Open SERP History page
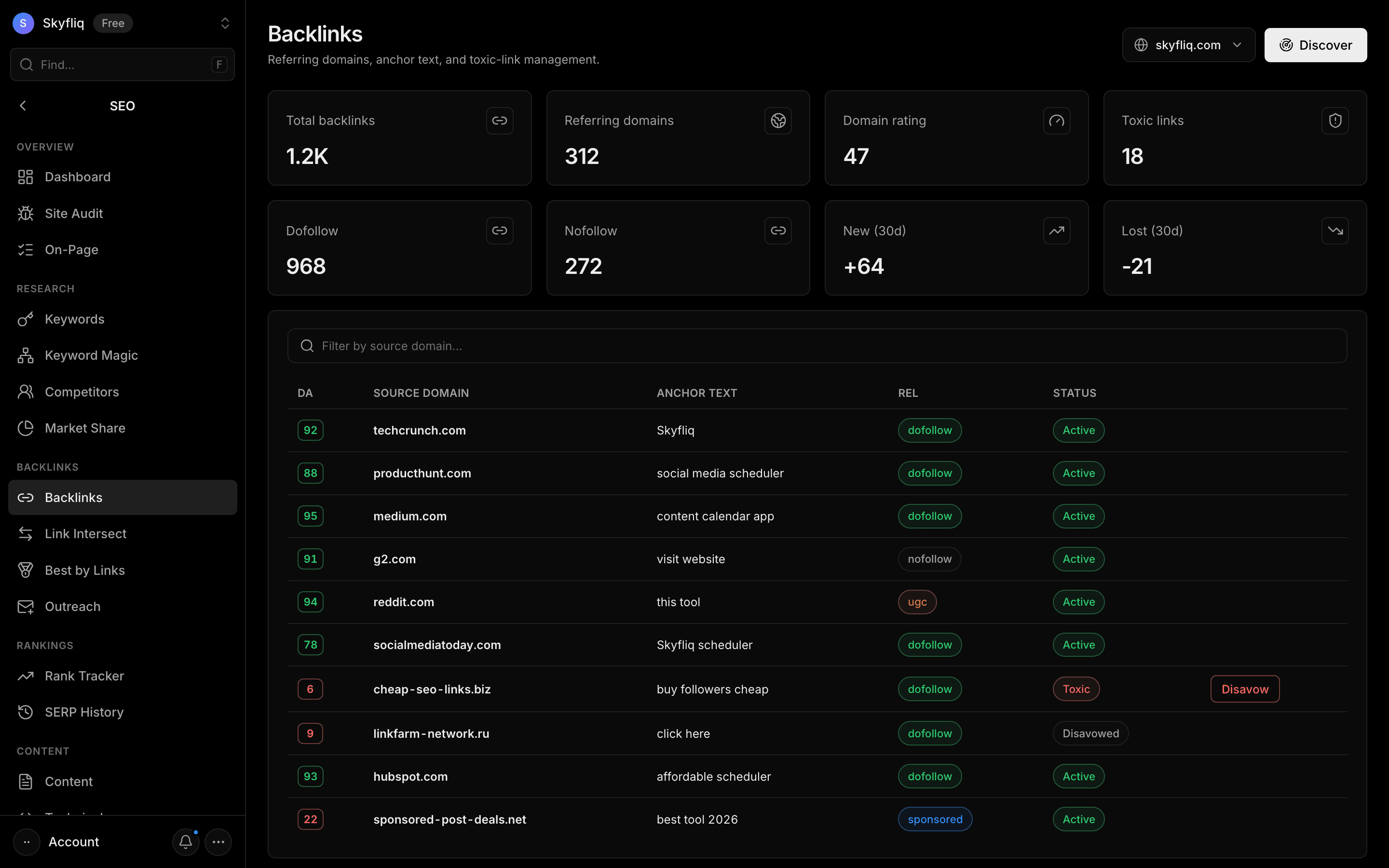1389x868 pixels. point(122,712)
